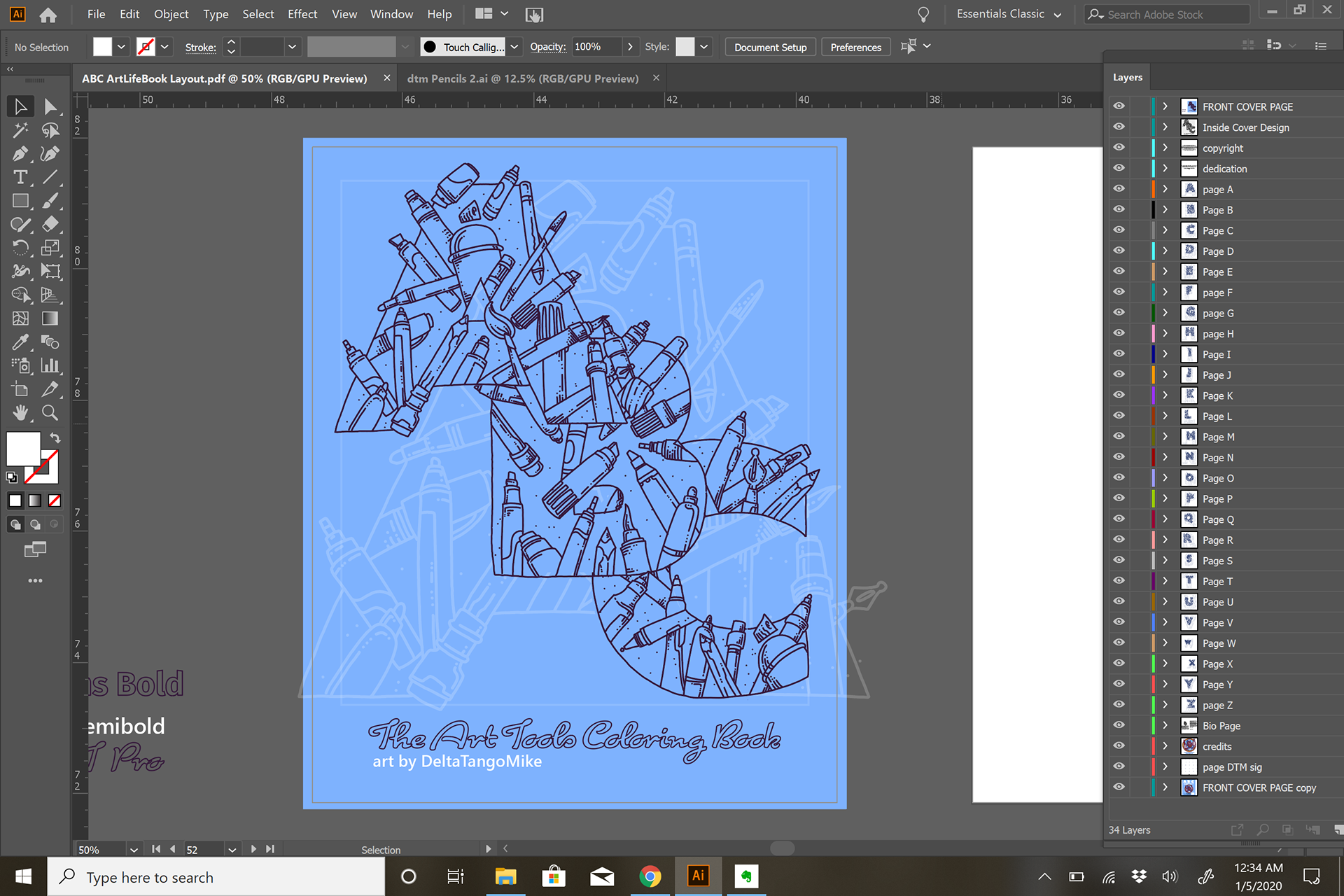The height and width of the screenshot is (896, 1344).
Task: Hide the dedication layer
Action: coord(1119,168)
